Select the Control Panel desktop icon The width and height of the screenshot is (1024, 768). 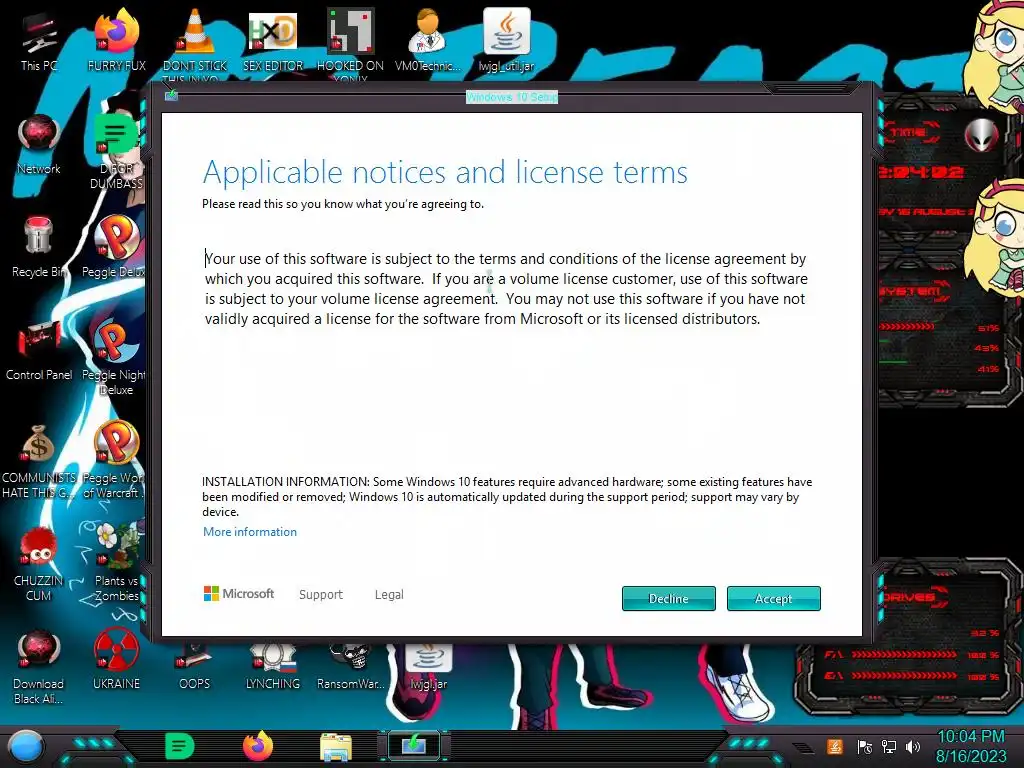(x=39, y=351)
